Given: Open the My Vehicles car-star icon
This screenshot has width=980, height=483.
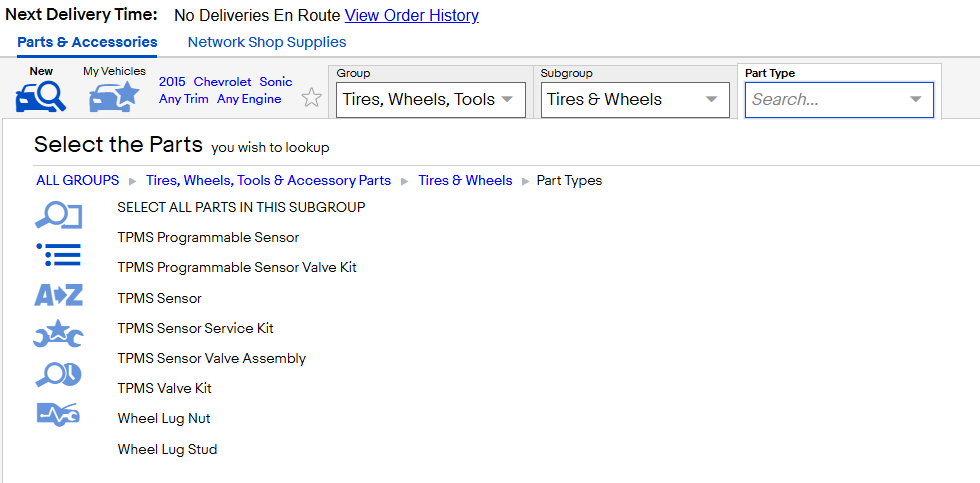Looking at the screenshot, I should 114,97.
